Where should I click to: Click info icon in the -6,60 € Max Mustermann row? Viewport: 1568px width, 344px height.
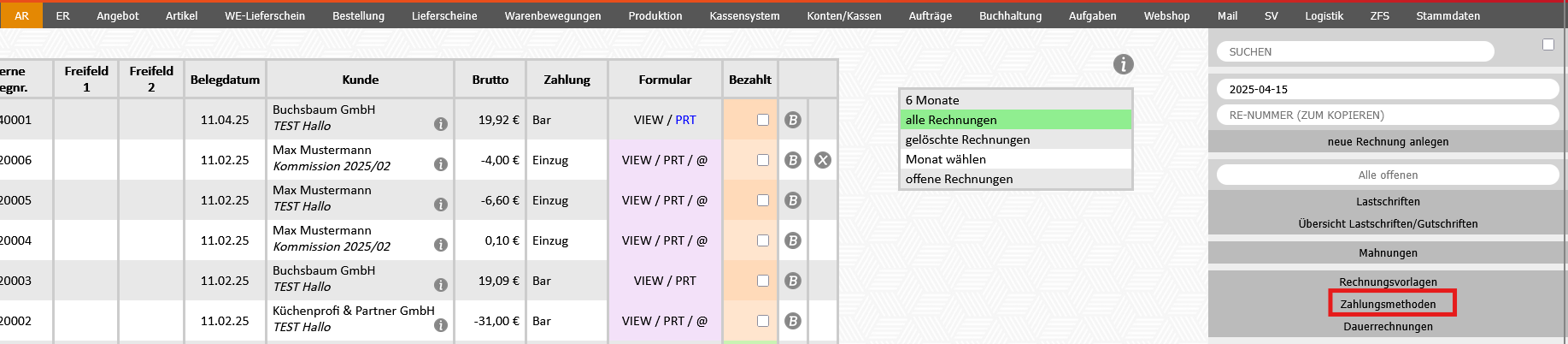coord(441,205)
